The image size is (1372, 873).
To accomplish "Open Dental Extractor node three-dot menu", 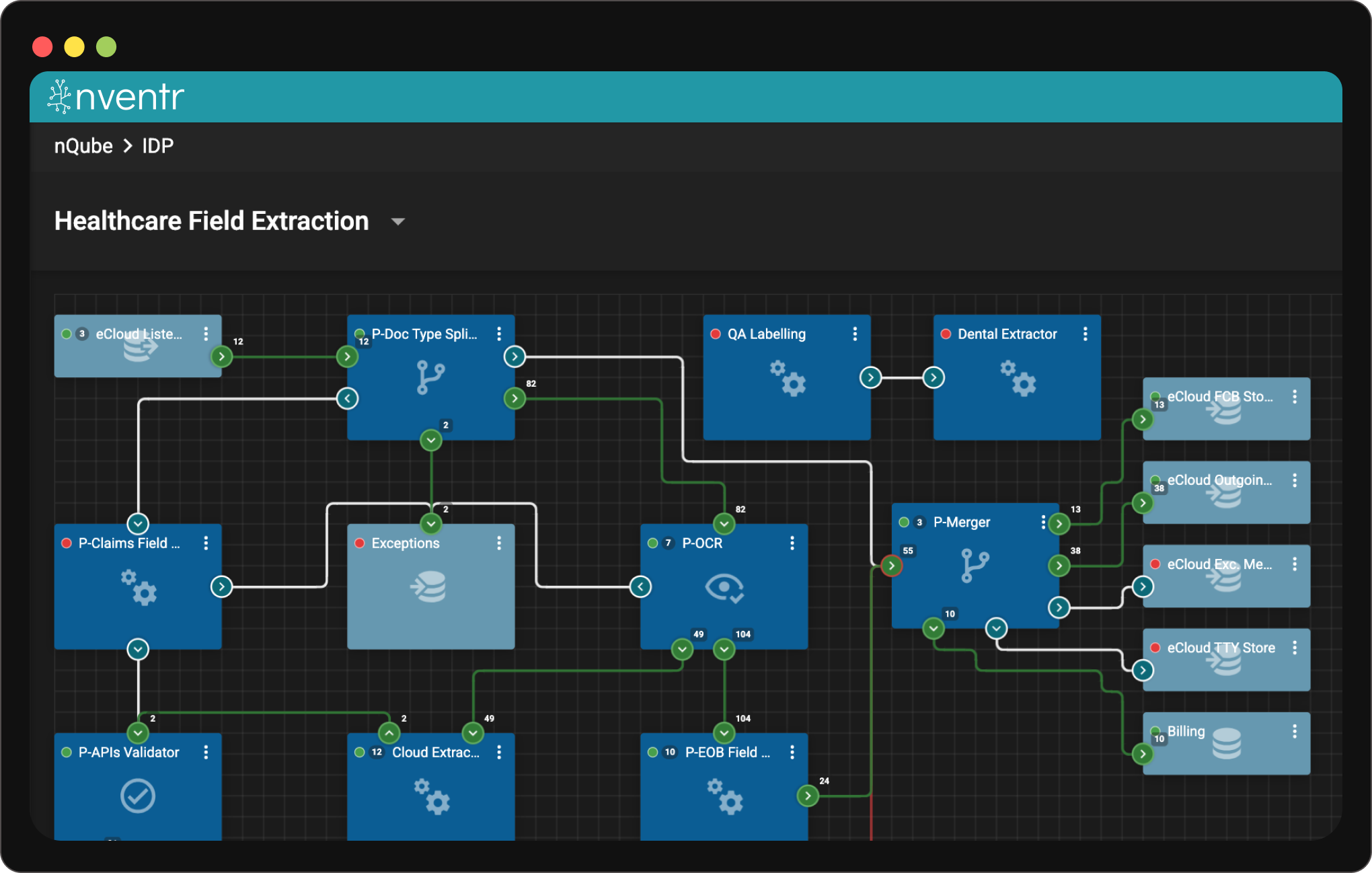I will (1085, 334).
